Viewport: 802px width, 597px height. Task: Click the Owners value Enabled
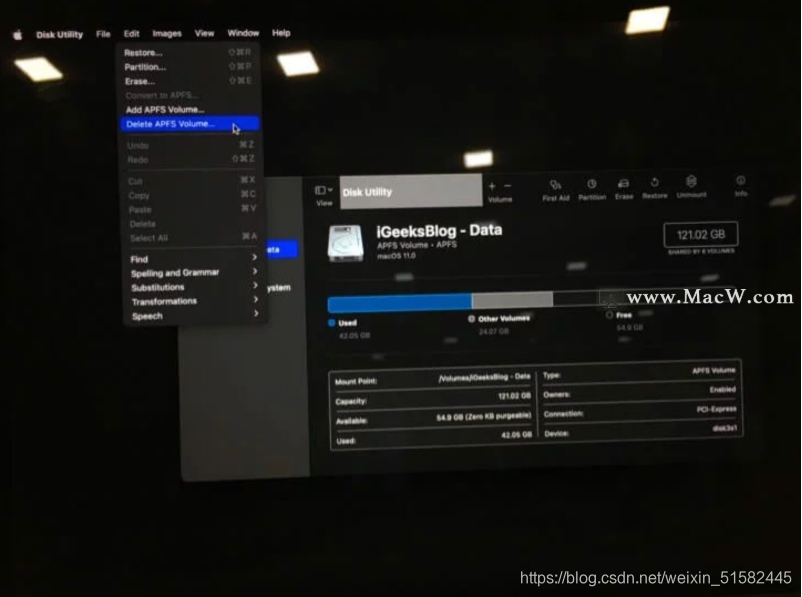(722, 390)
